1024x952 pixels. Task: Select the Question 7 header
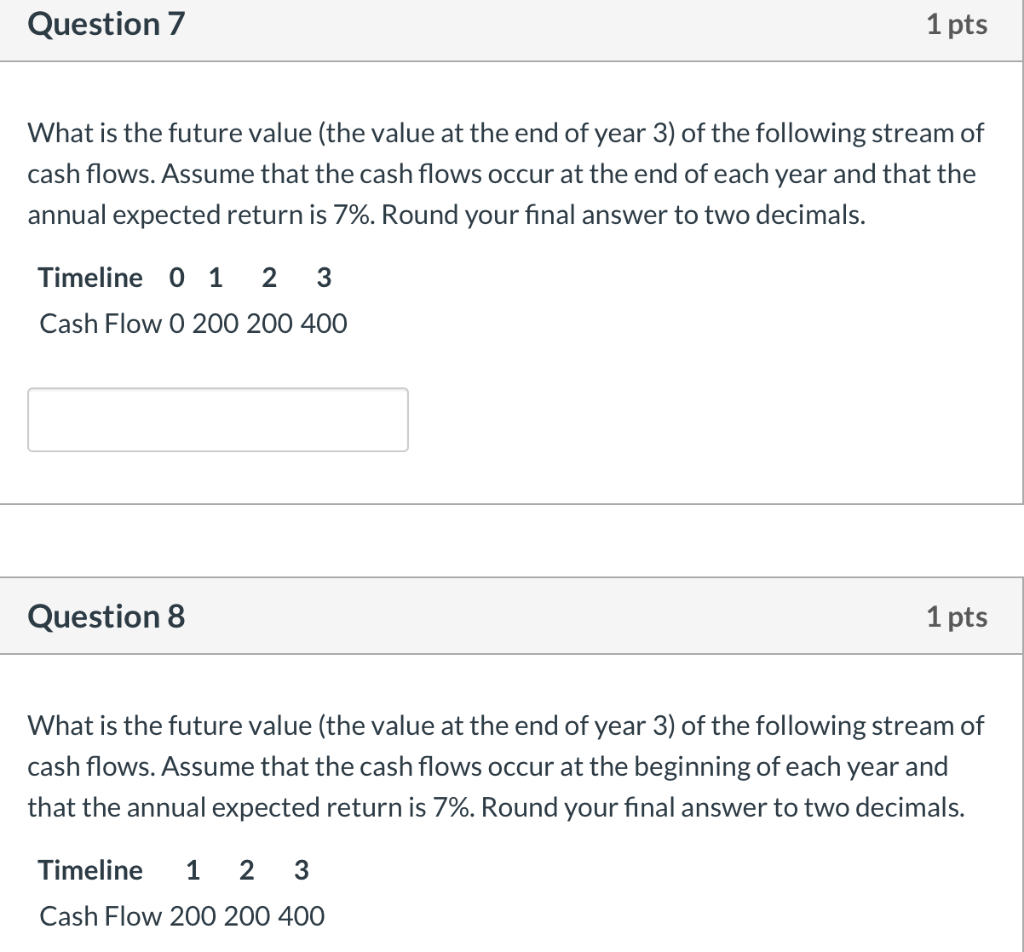tap(104, 24)
